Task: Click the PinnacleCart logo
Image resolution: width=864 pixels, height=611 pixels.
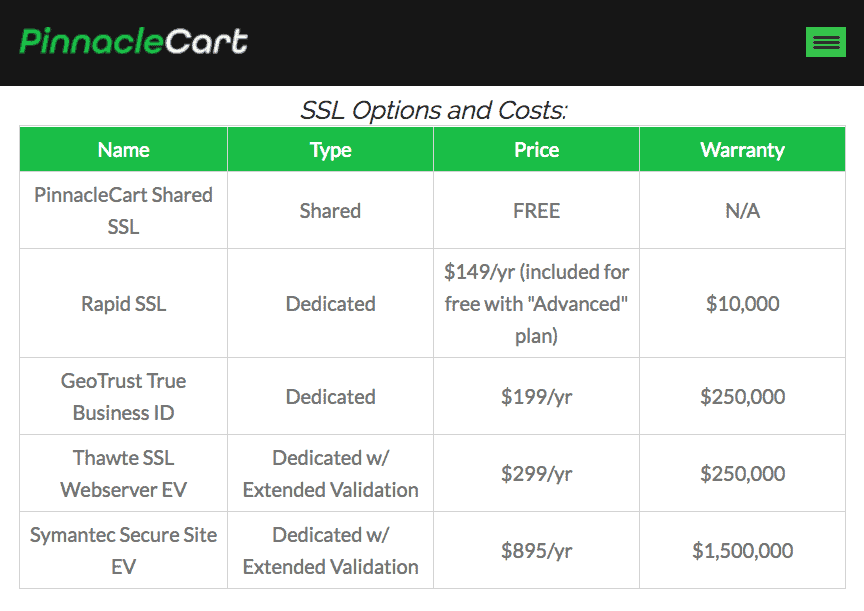Action: pyautogui.click(x=133, y=41)
